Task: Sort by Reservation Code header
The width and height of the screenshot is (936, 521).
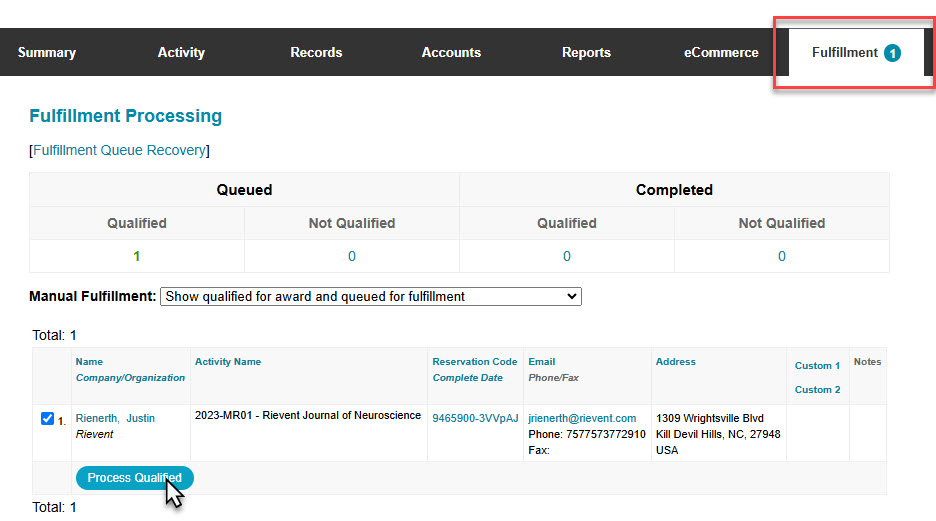Action: coord(475,362)
